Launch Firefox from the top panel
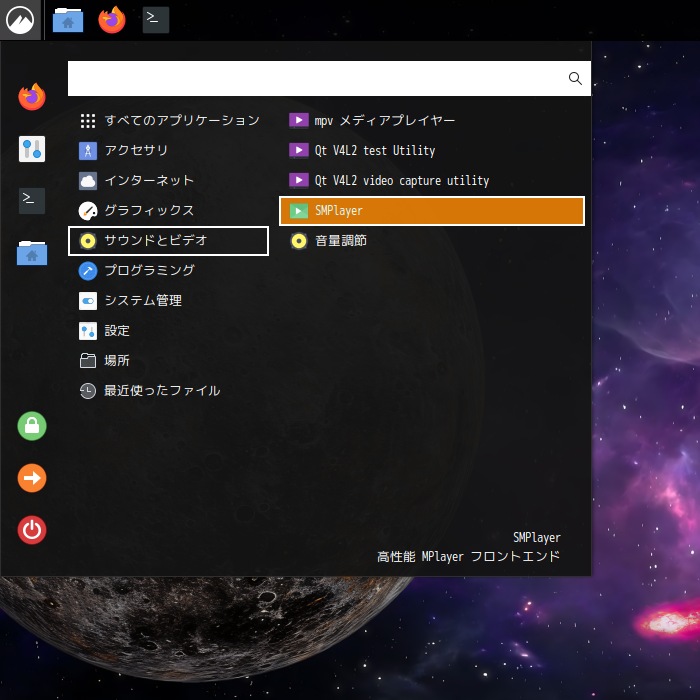The width and height of the screenshot is (700, 700). pos(112,20)
